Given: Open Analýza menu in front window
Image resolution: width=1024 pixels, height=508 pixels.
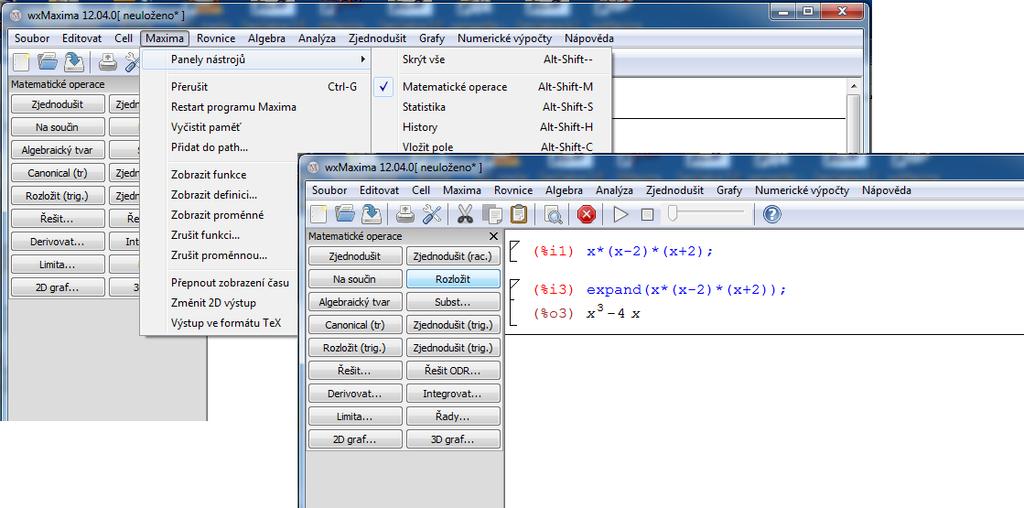Looking at the screenshot, I should [x=614, y=191].
